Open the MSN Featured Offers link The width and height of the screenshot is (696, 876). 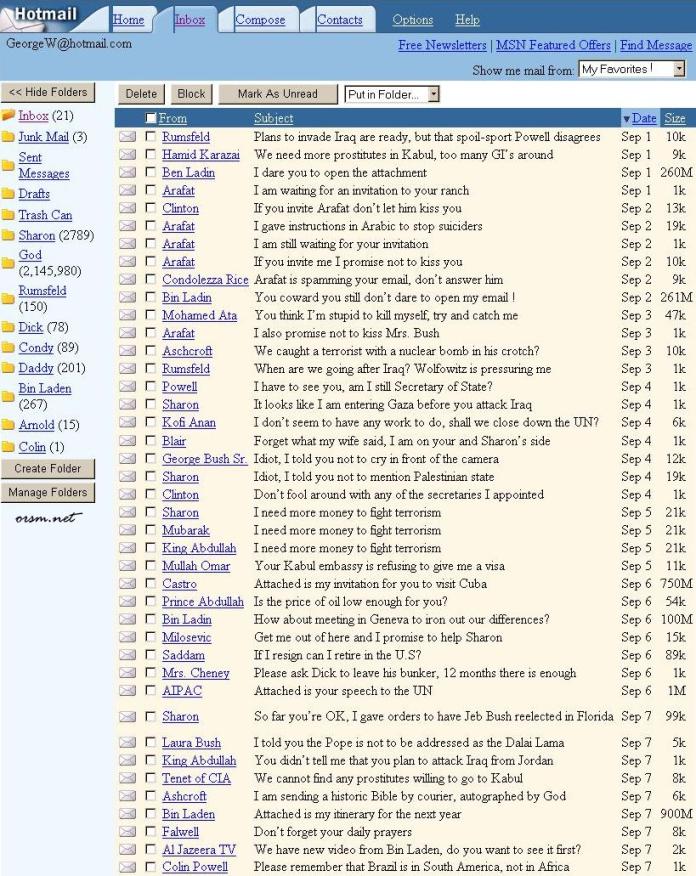click(x=553, y=45)
